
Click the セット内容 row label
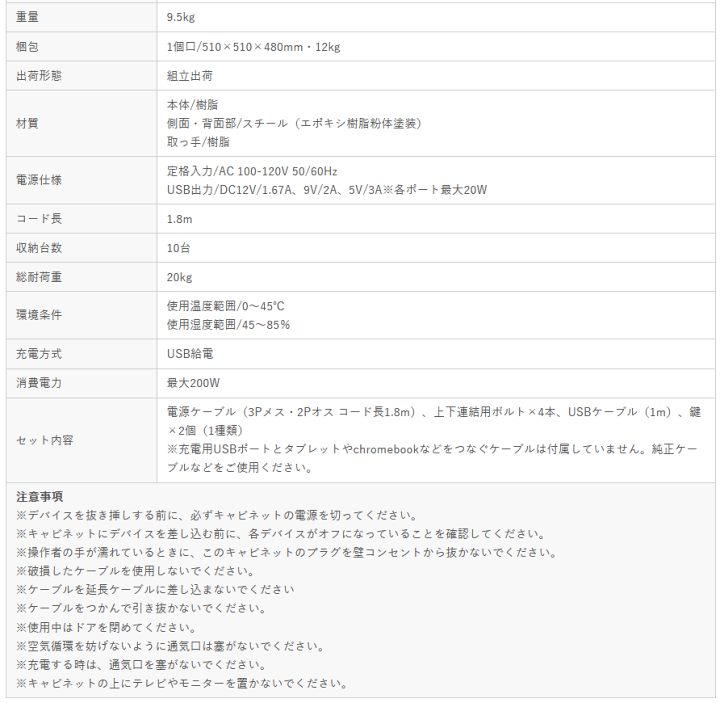(45, 440)
